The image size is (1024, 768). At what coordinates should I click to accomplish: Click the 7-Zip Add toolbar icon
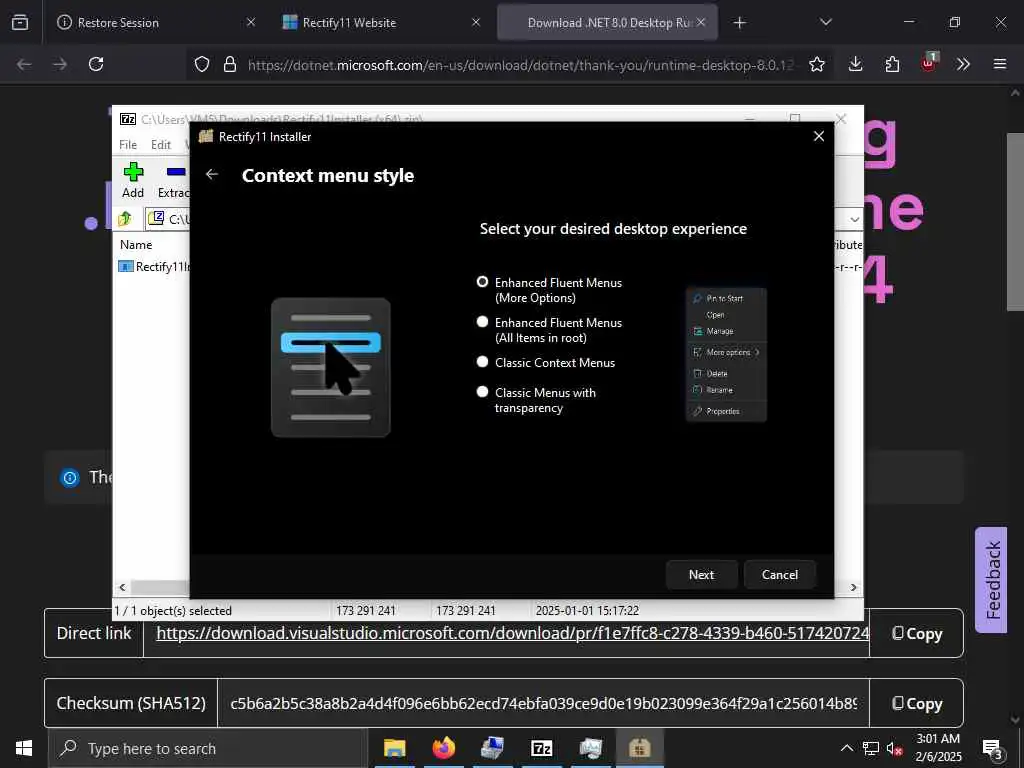click(x=133, y=180)
